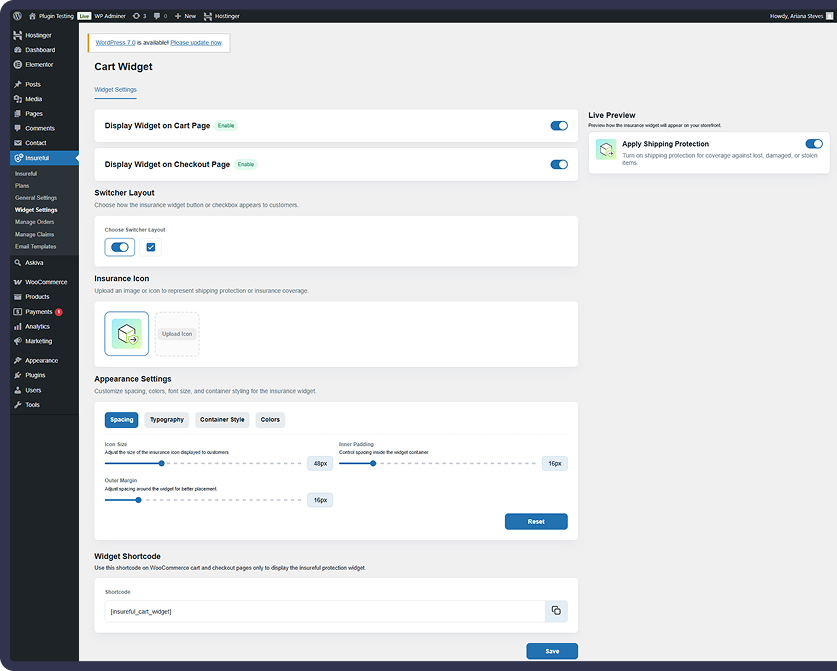Image resolution: width=837 pixels, height=671 pixels.
Task: Switch to the Spacing tab
Action: (121, 420)
